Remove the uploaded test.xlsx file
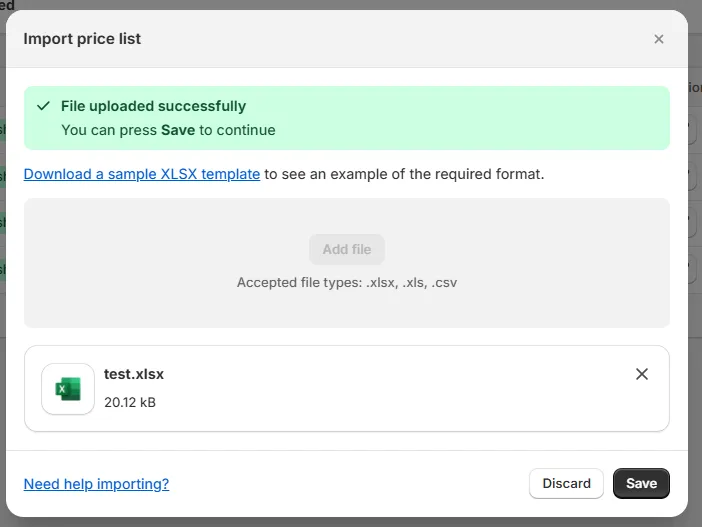 click(642, 374)
